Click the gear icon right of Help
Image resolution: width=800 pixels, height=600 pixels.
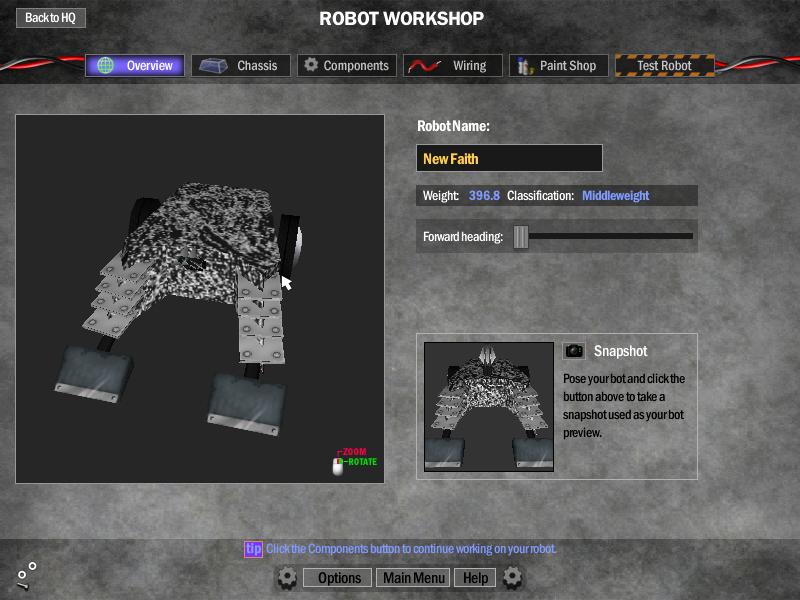512,578
